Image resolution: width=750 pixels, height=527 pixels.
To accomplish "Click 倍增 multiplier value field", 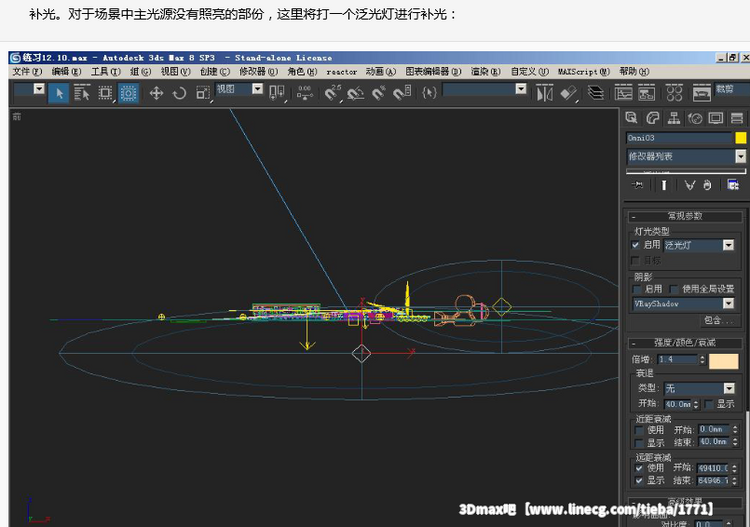I will tap(677, 359).
